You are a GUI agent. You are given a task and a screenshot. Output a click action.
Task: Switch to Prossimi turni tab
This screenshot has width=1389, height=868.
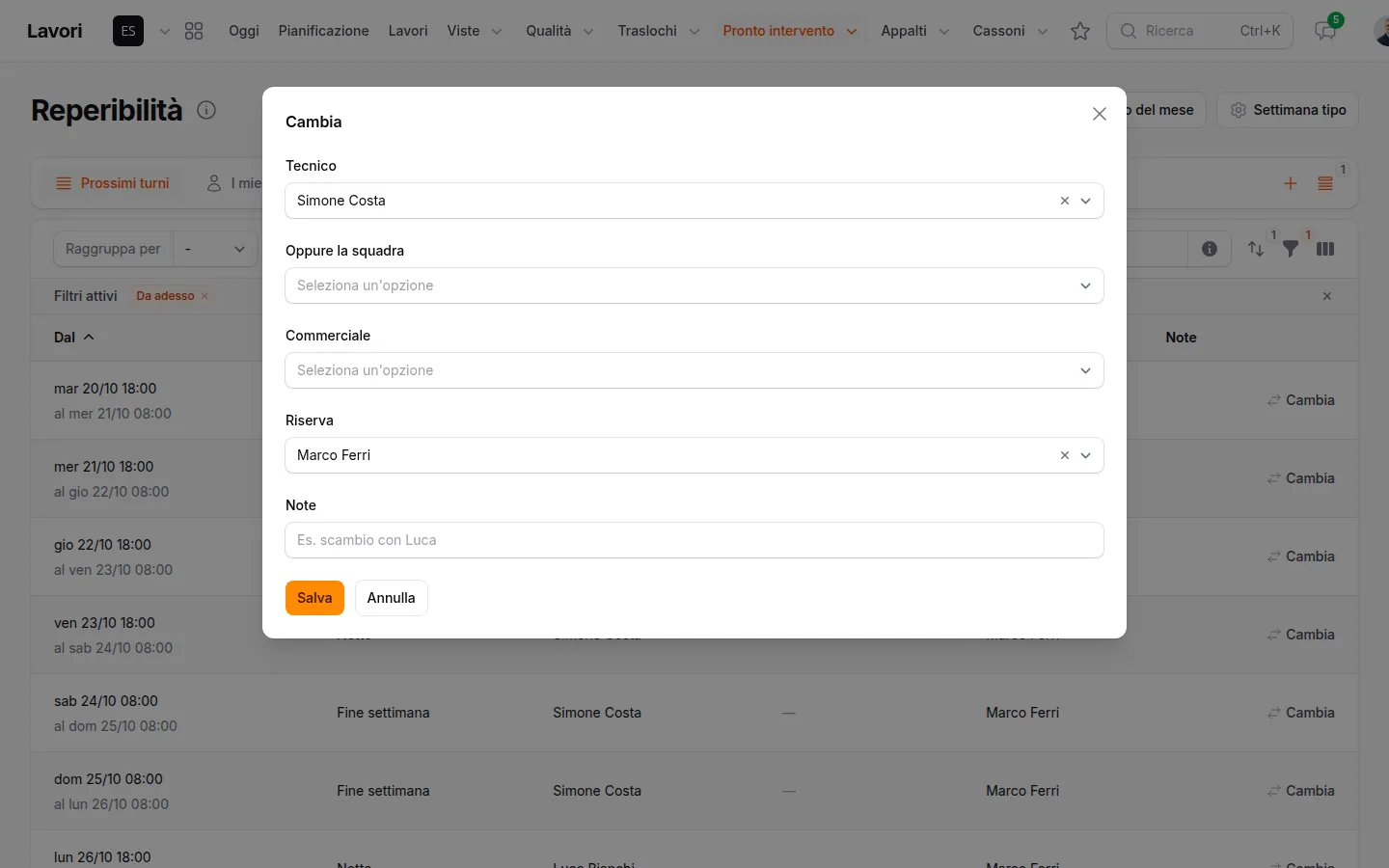(113, 183)
